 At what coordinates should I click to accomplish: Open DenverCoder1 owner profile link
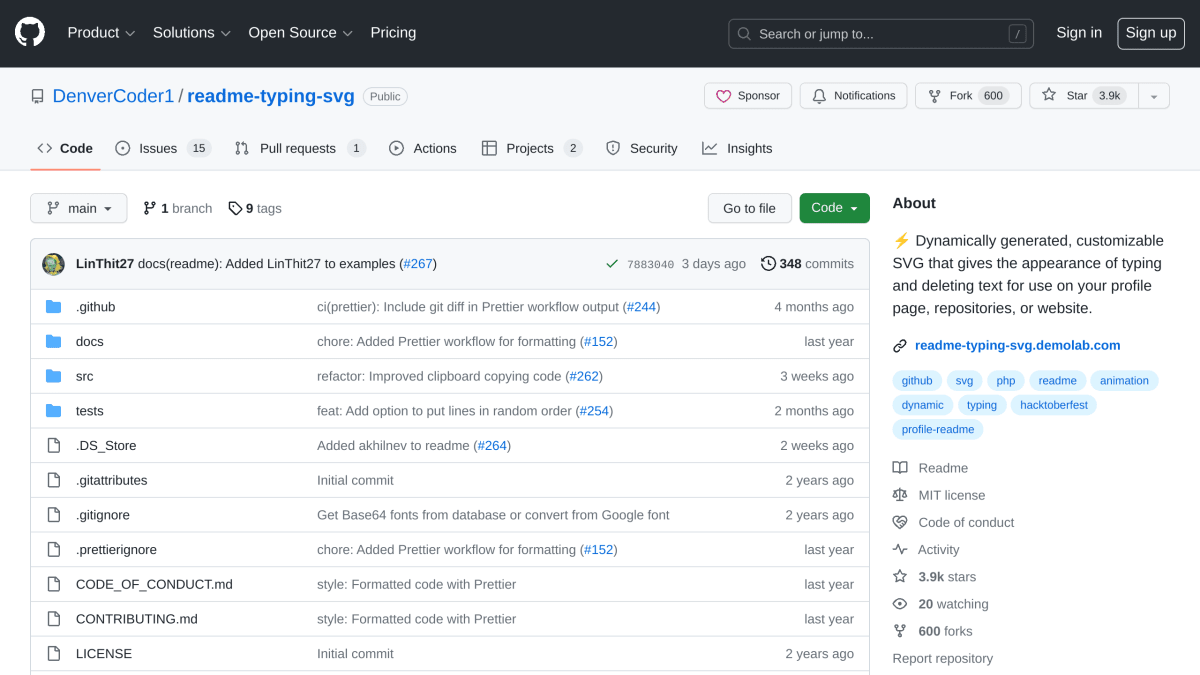coord(113,96)
